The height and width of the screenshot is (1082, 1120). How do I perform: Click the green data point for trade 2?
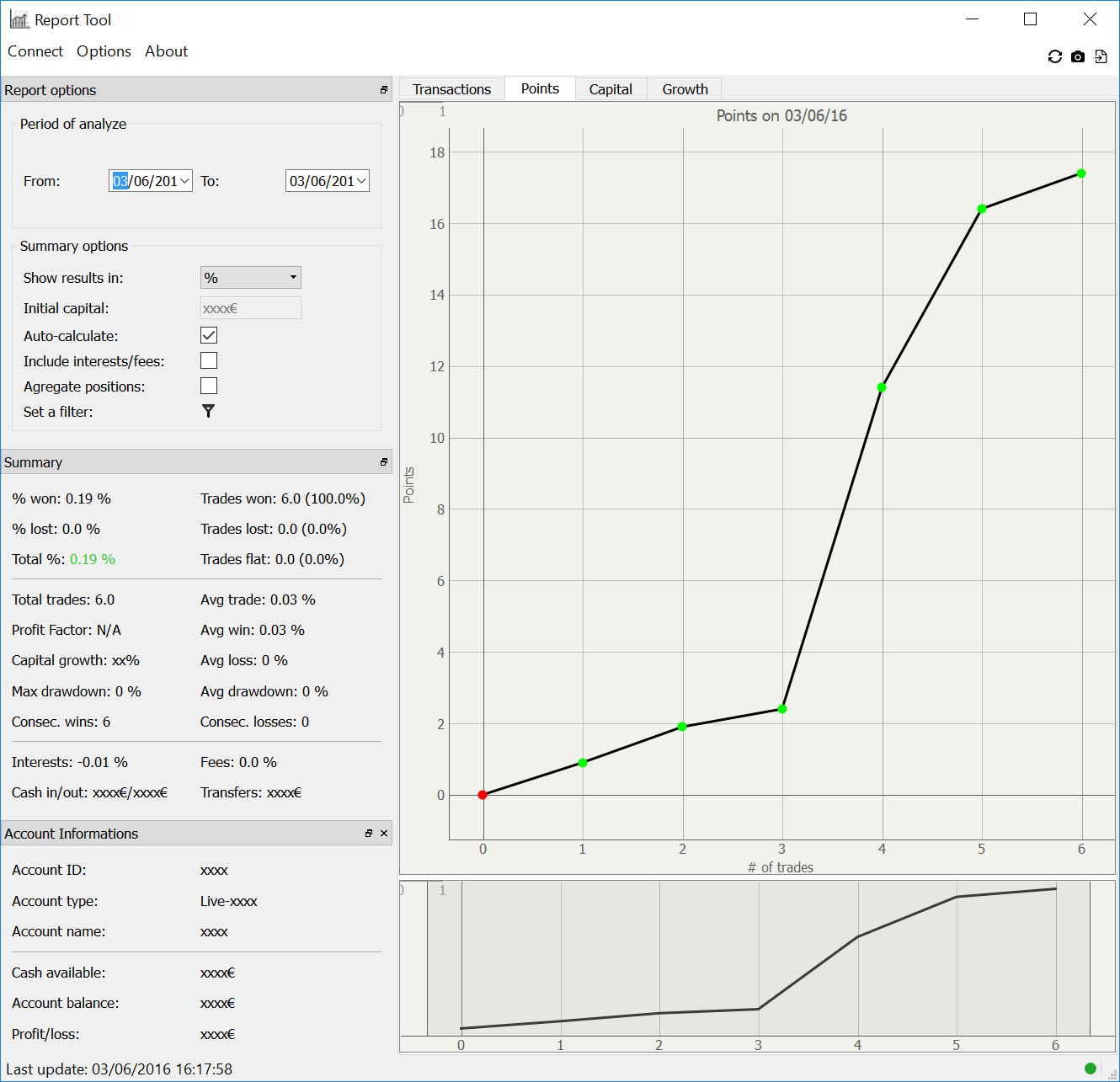click(x=682, y=727)
